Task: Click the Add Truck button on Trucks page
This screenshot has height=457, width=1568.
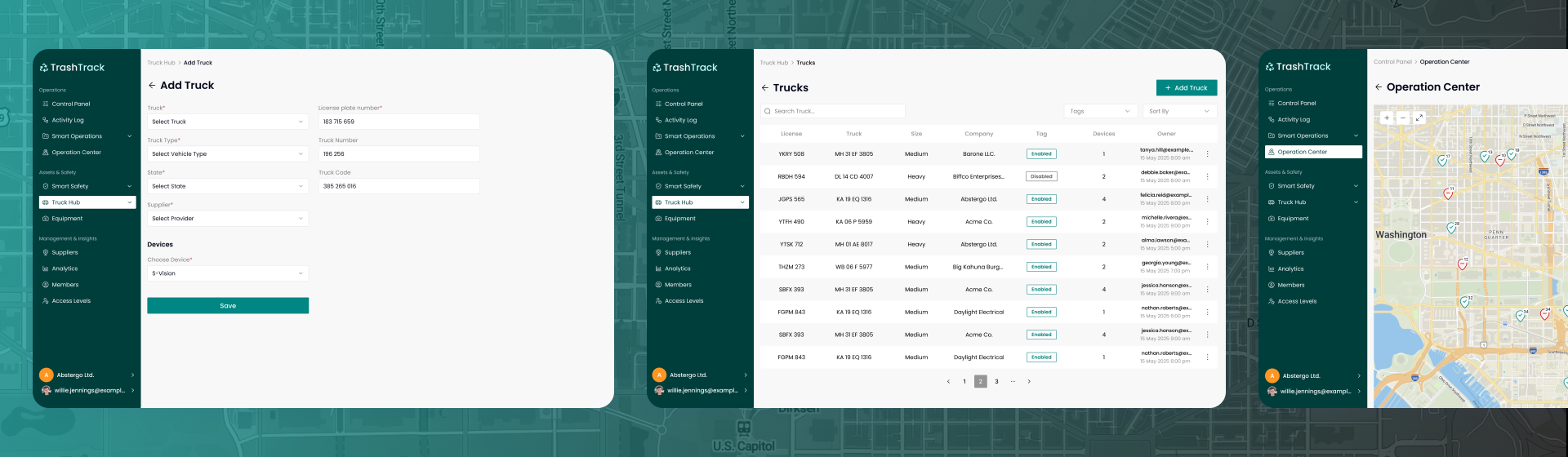Action: click(x=1186, y=88)
